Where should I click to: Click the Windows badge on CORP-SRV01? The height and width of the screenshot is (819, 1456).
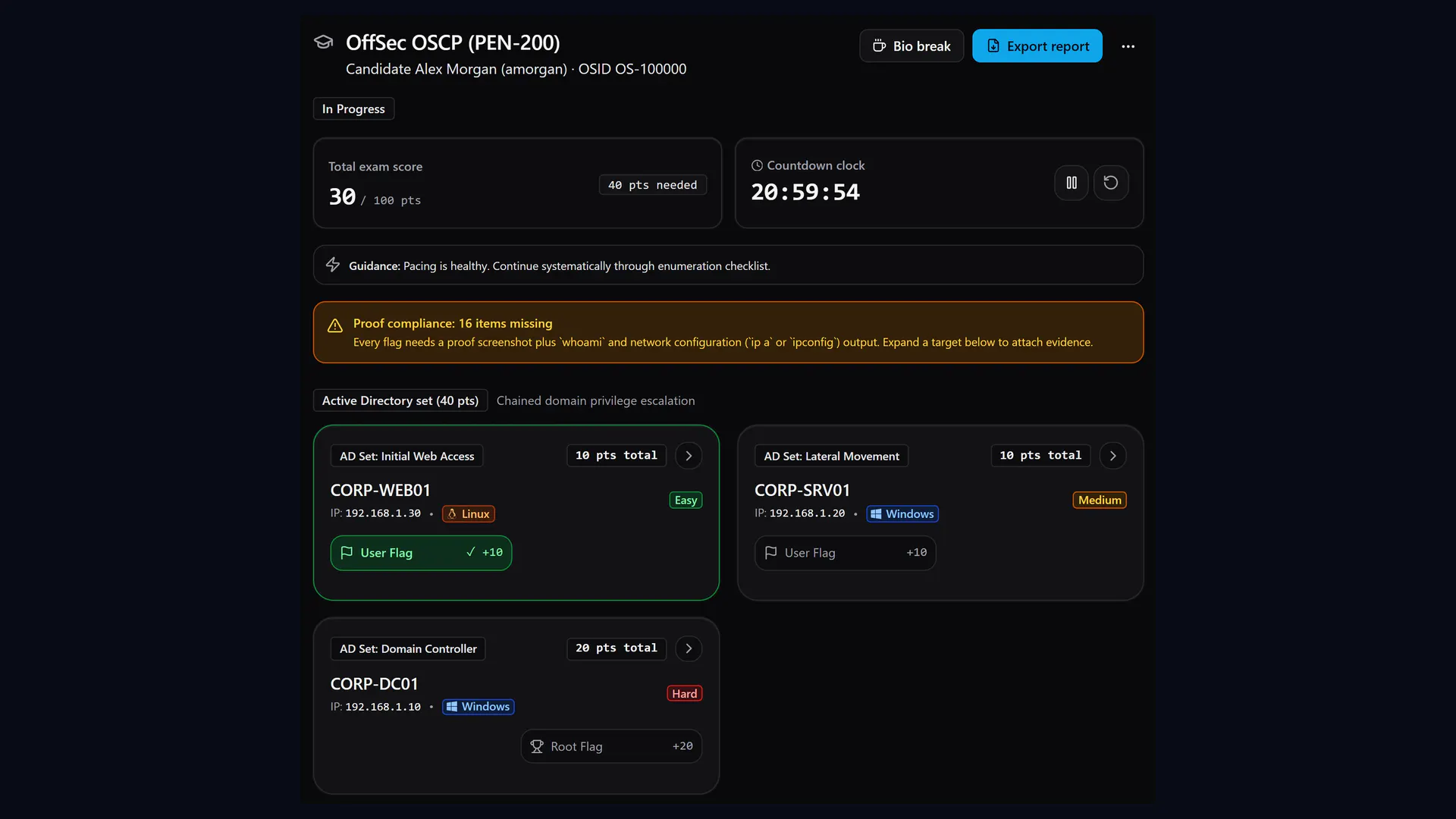(x=902, y=514)
